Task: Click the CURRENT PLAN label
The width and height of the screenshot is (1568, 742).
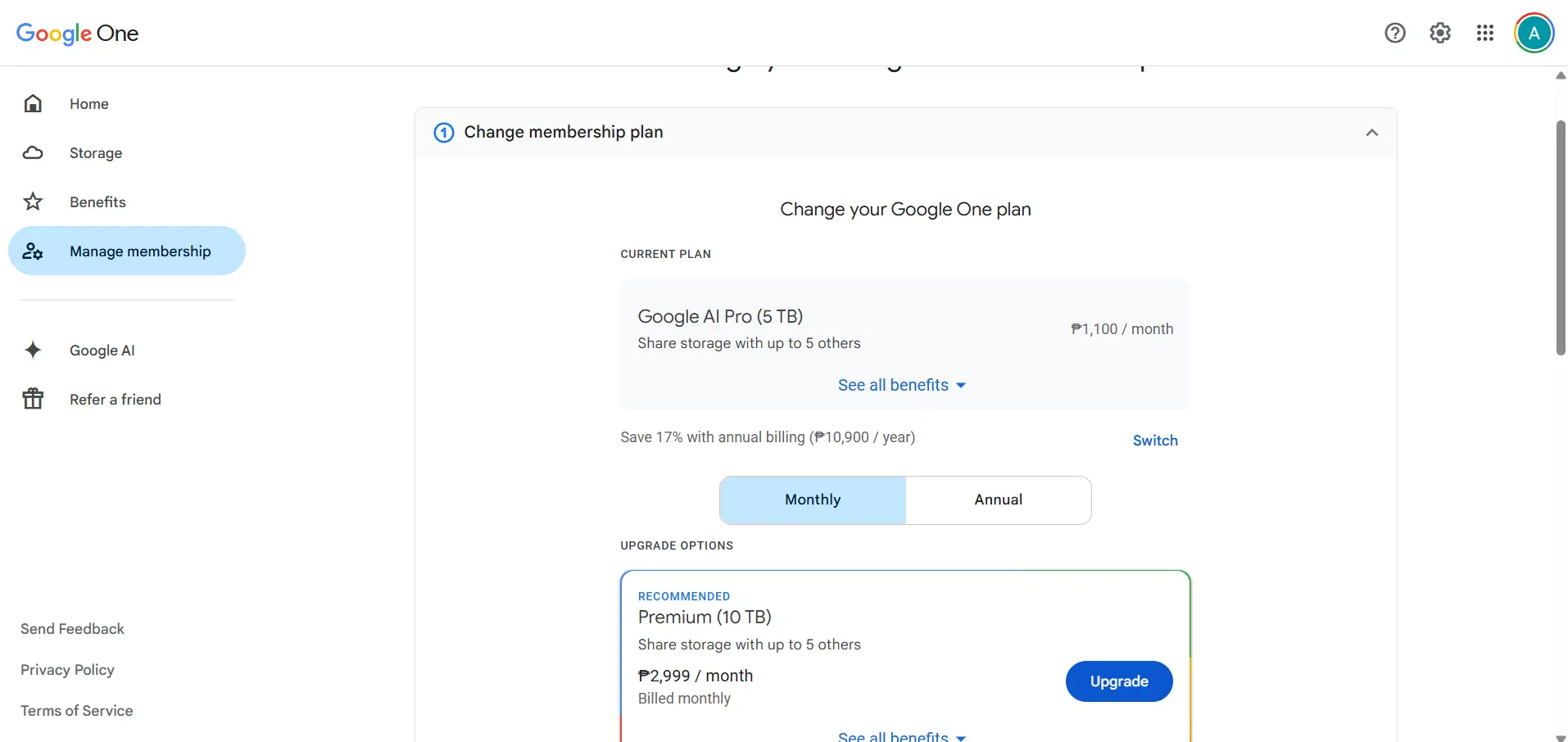Action: [x=665, y=254]
